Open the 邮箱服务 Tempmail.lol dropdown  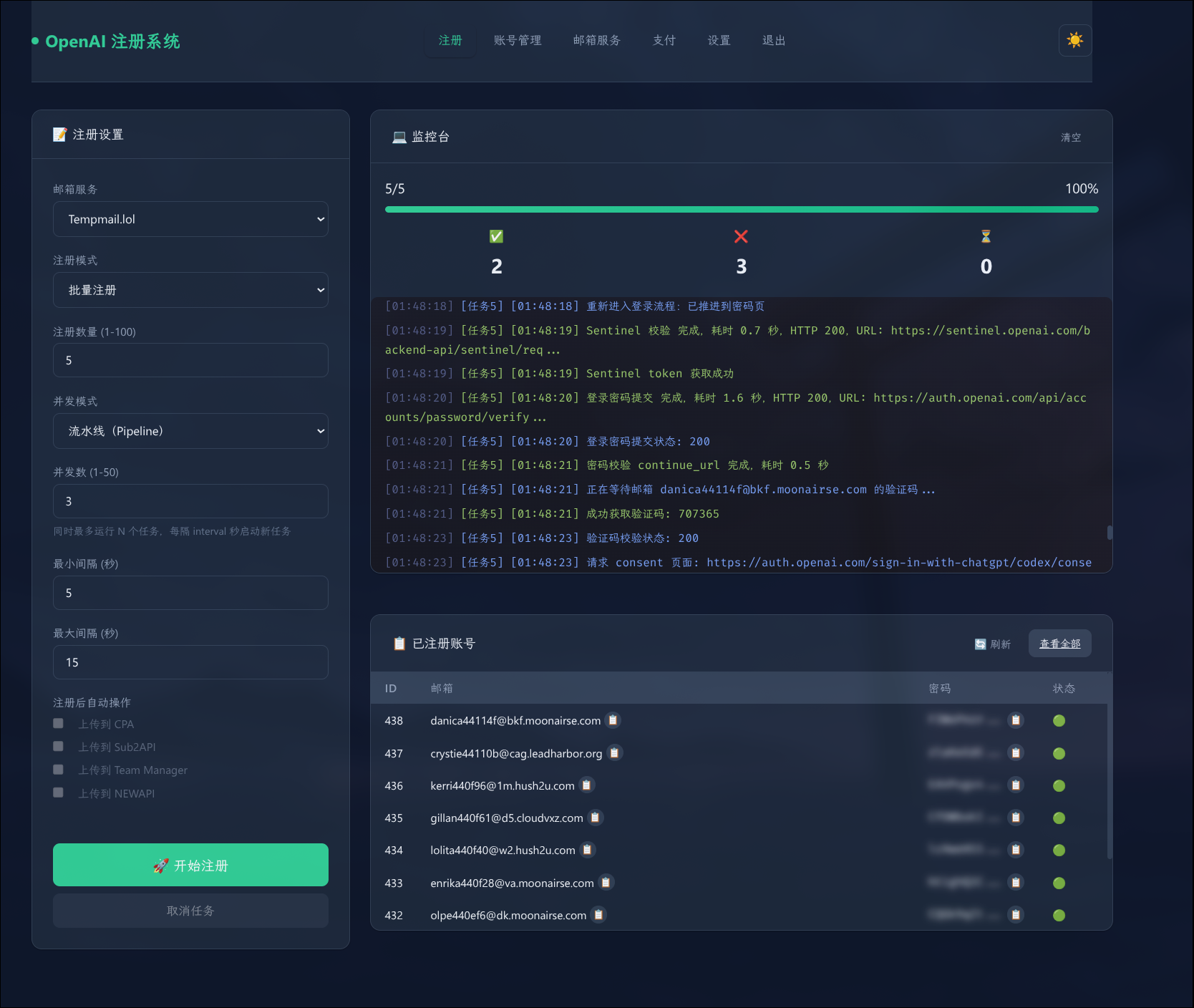[x=190, y=219]
